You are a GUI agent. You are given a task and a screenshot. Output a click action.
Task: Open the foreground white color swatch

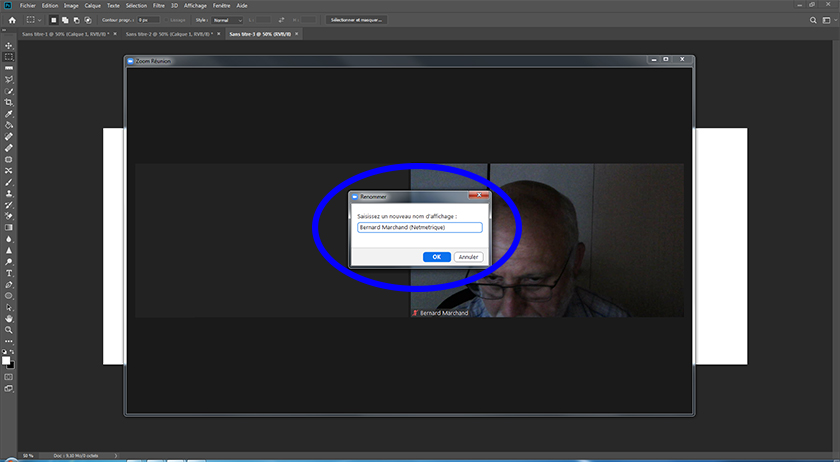tap(6, 361)
